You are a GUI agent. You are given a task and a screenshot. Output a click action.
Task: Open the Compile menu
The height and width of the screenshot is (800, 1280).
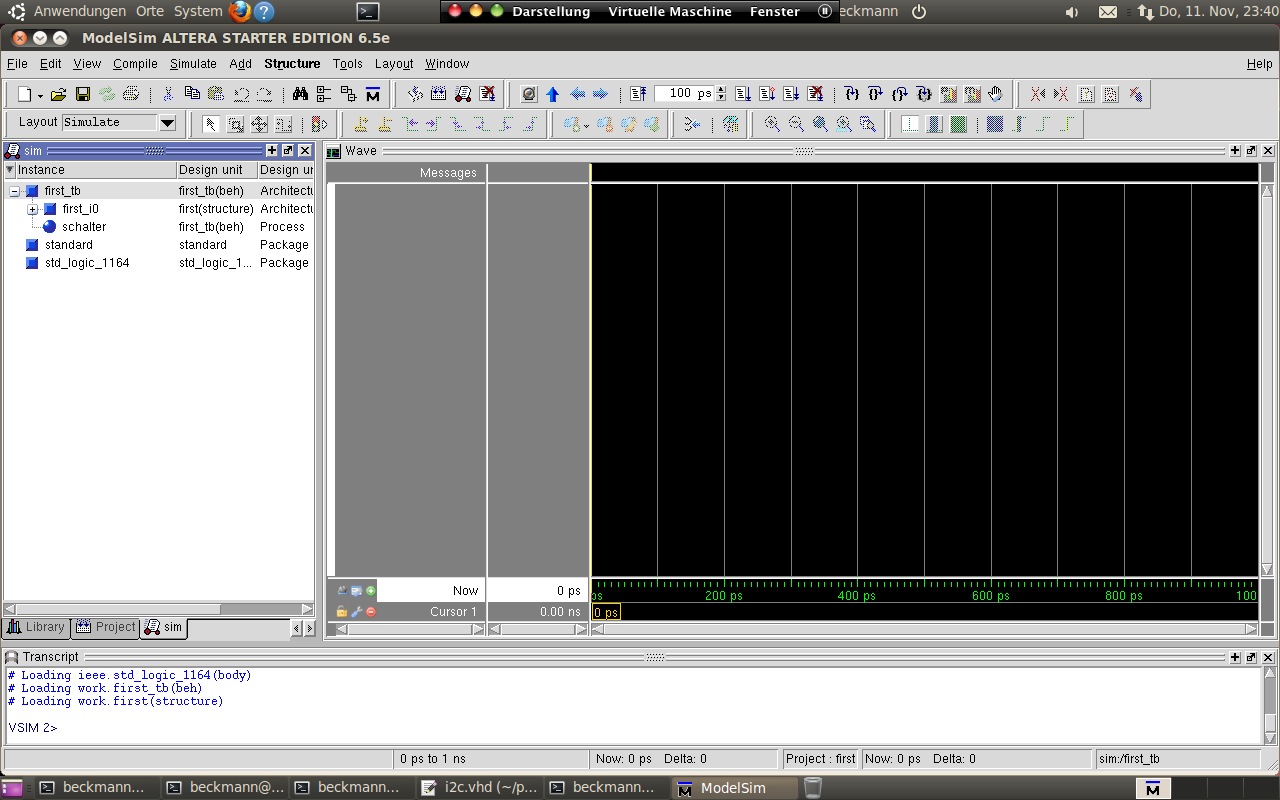135,63
